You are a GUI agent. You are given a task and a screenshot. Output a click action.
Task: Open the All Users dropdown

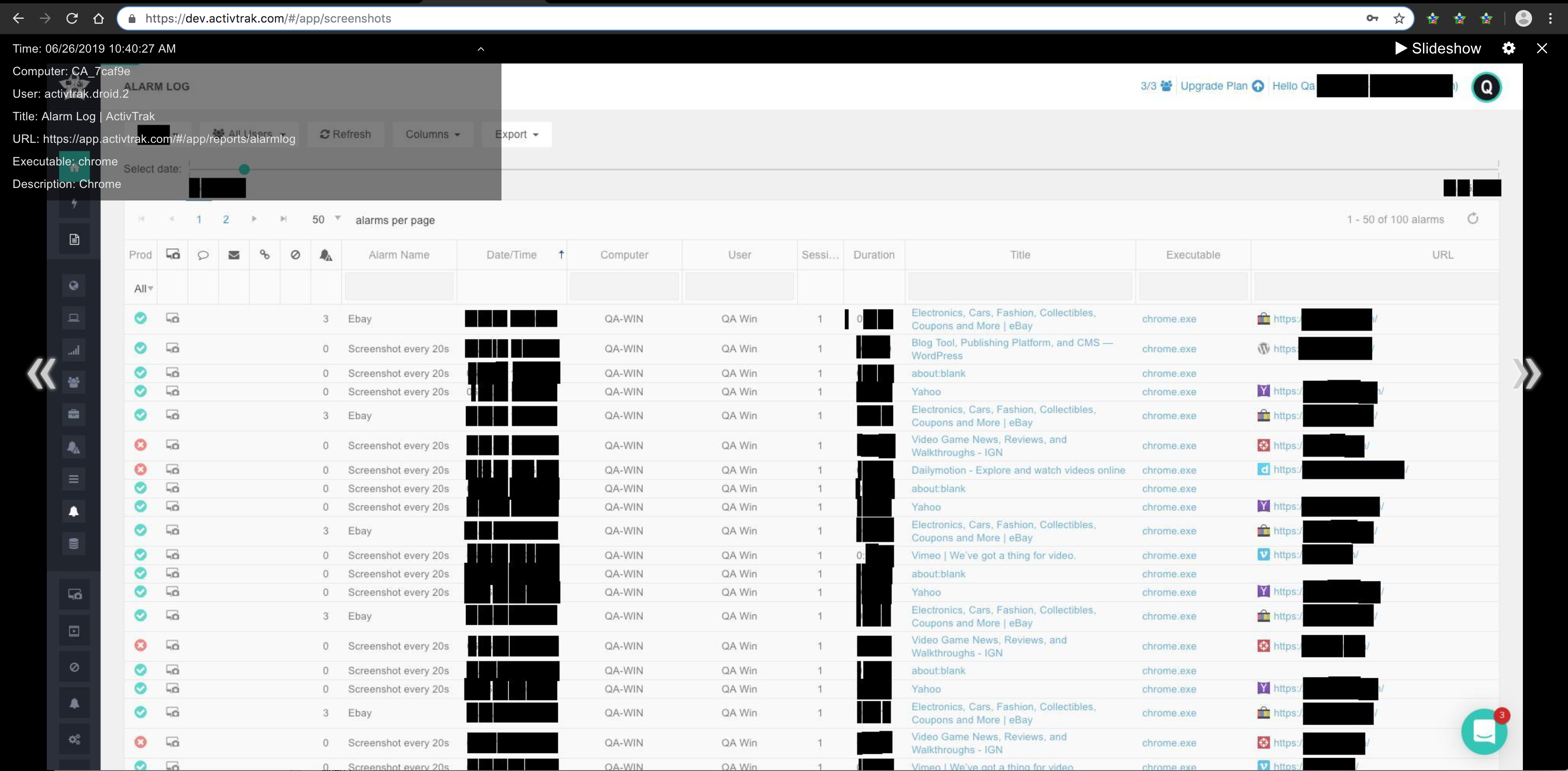[x=249, y=134]
